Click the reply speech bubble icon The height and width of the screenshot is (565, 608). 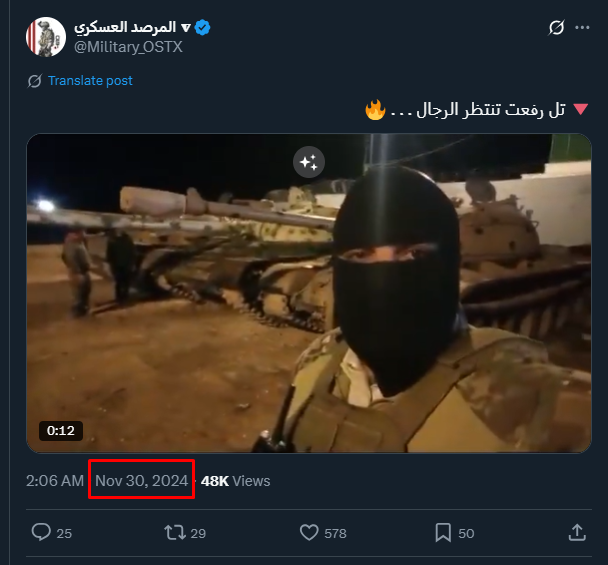[41, 532]
